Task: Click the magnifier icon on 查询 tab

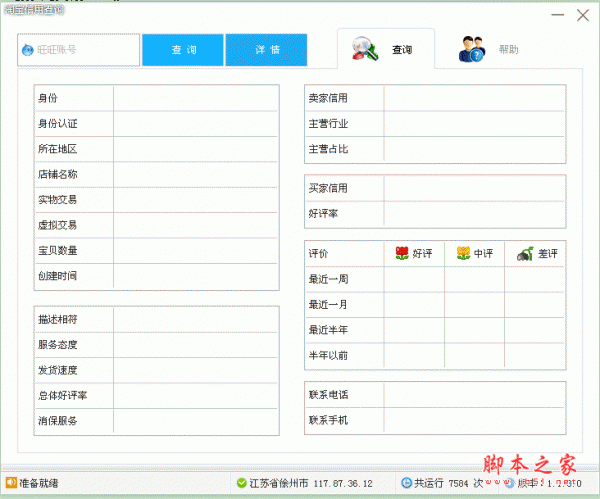Action: [x=365, y=49]
